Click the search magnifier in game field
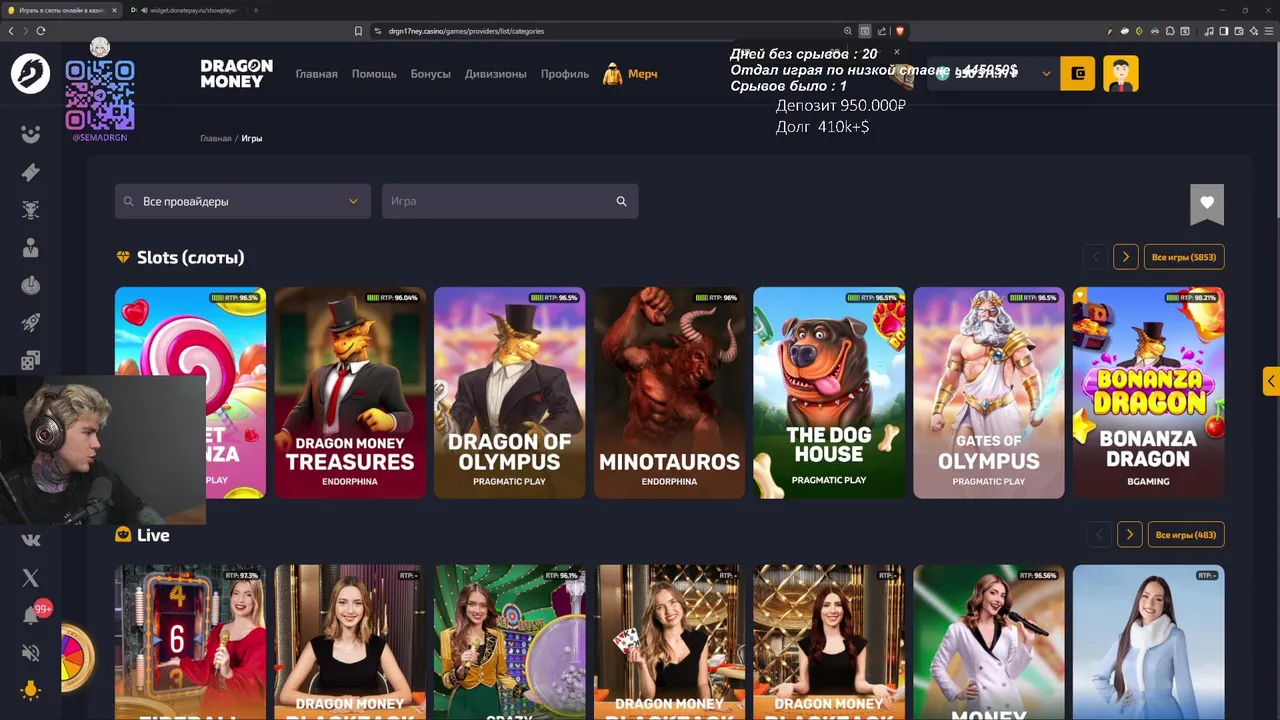Viewport: 1280px width, 720px height. point(621,201)
